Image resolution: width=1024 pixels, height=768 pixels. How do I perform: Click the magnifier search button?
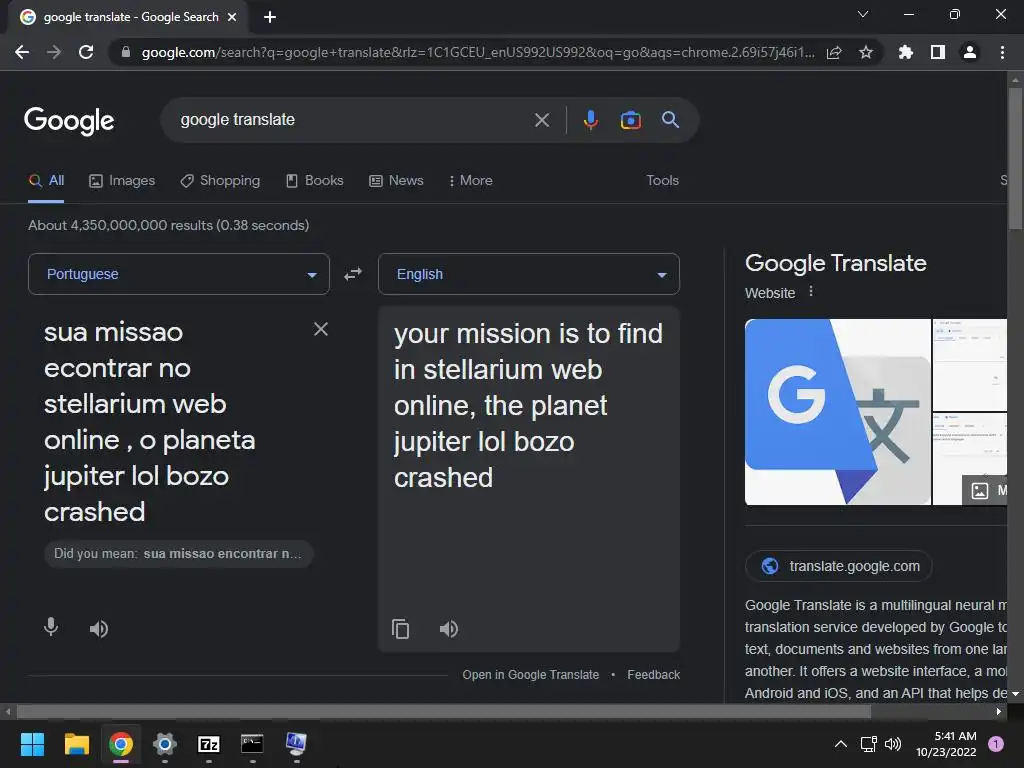coord(670,120)
